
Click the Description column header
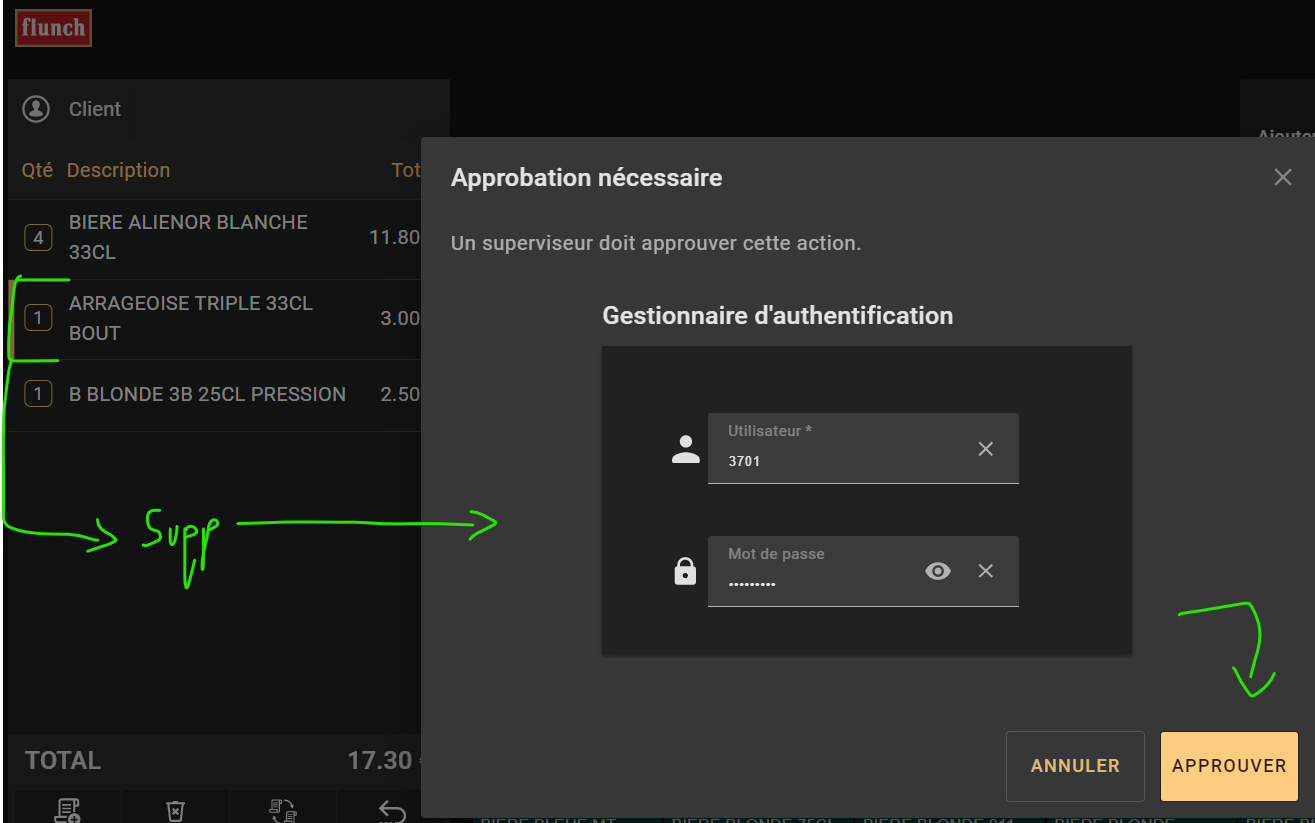click(x=118, y=170)
